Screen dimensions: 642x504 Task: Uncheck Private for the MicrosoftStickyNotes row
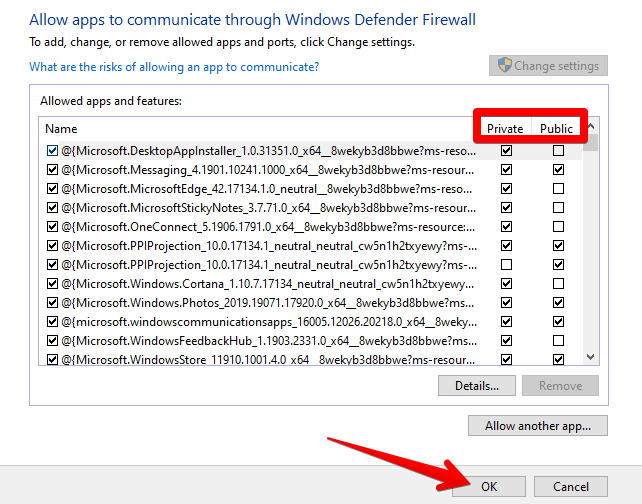click(x=506, y=208)
